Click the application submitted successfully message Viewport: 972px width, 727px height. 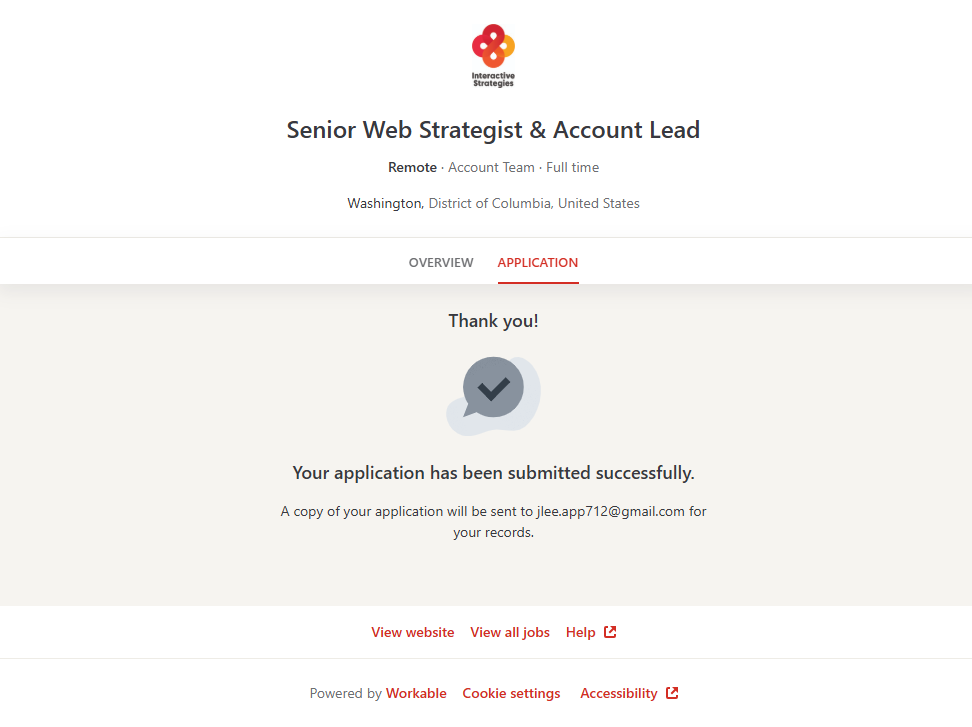493,473
